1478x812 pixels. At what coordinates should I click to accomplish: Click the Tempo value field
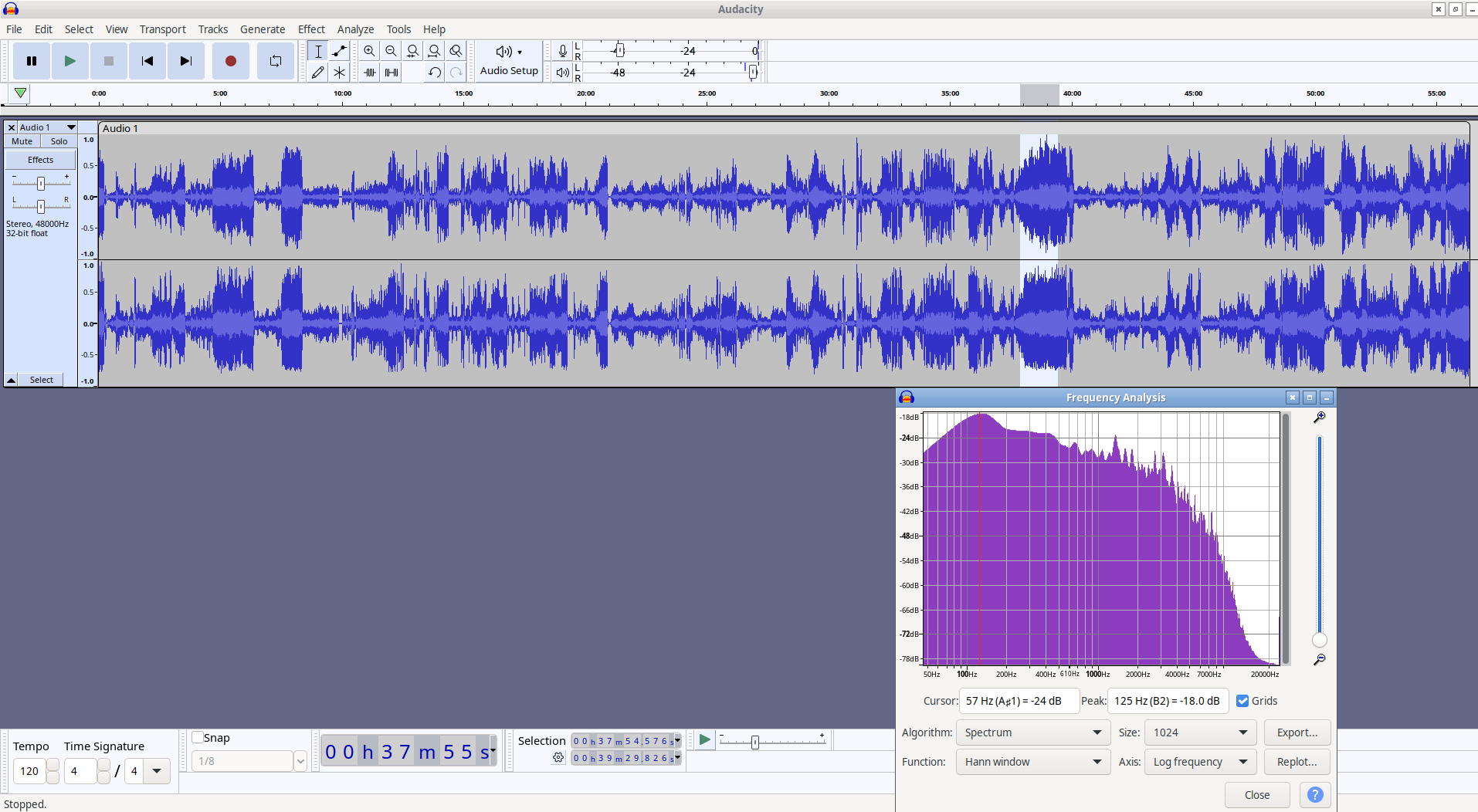[x=29, y=770]
